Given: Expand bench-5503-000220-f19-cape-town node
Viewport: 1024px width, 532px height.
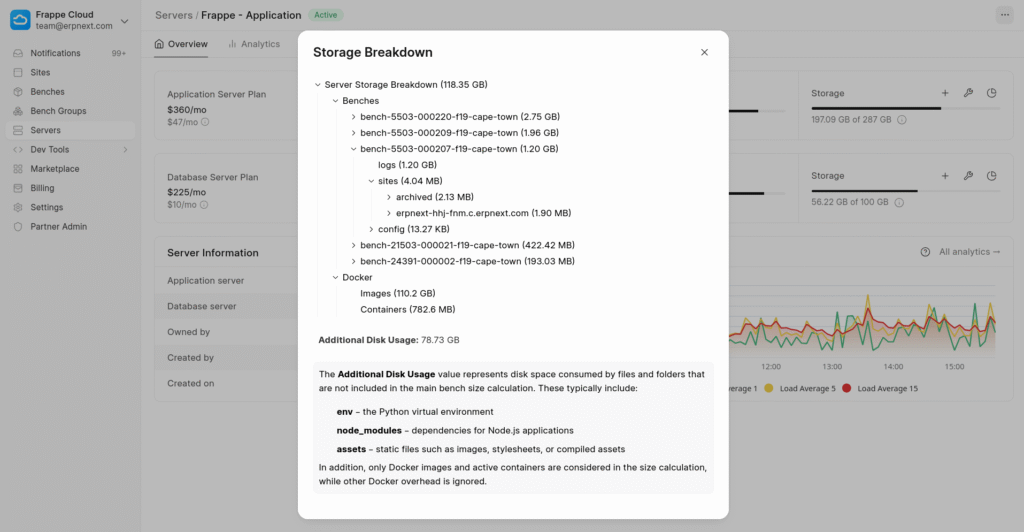Looking at the screenshot, I should 353,117.
